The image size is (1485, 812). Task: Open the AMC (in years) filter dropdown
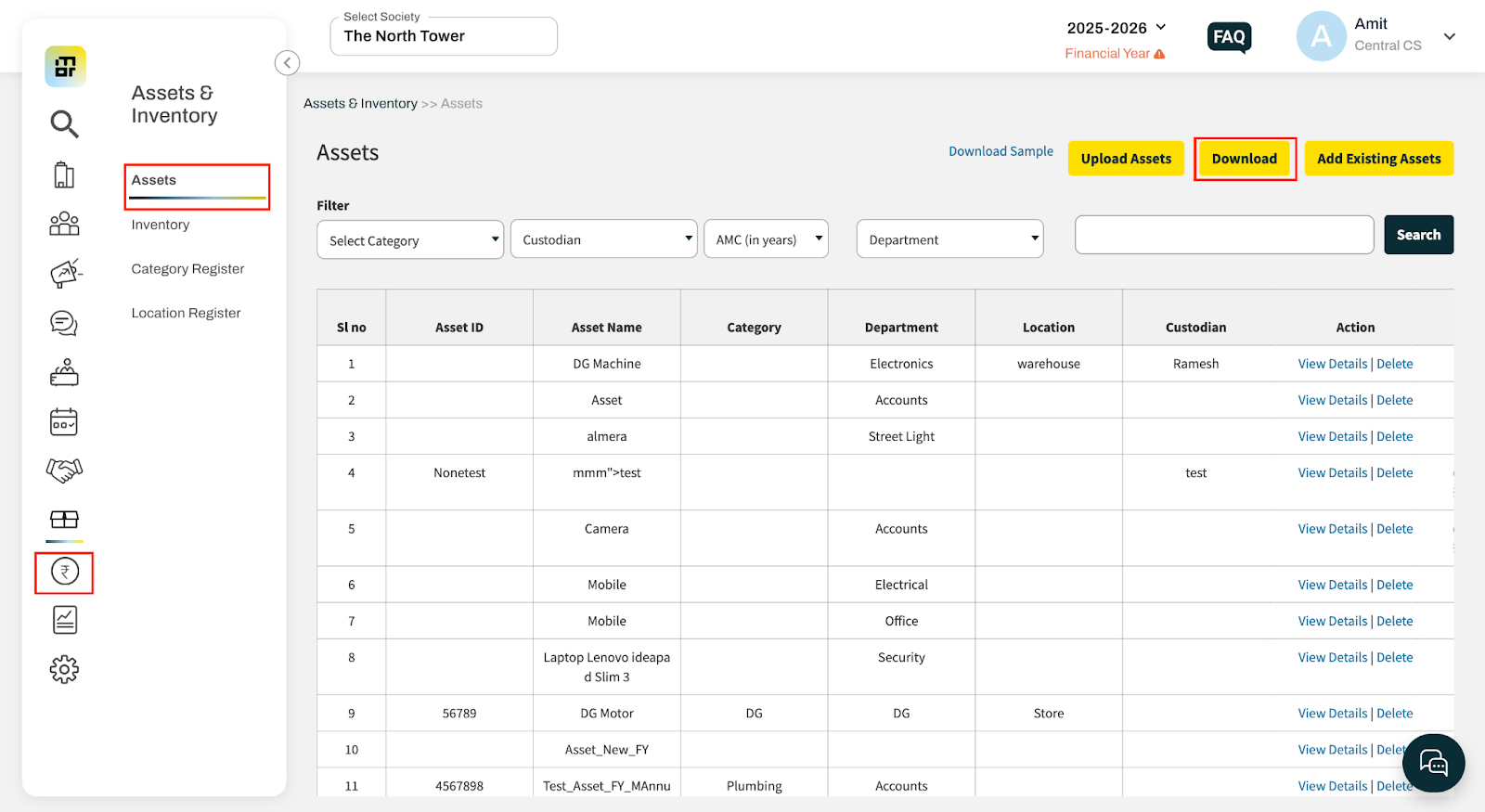pyautogui.click(x=767, y=239)
